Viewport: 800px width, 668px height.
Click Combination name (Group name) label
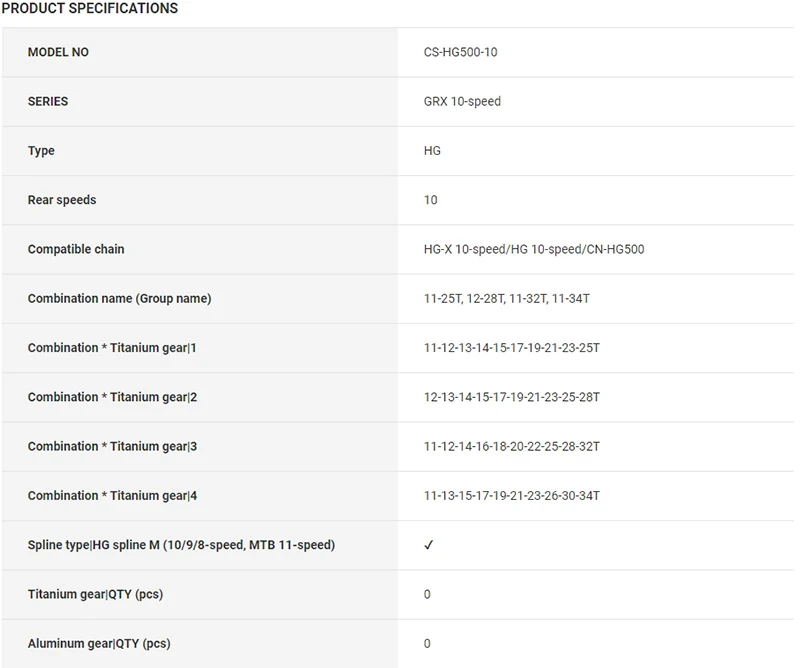click(119, 298)
